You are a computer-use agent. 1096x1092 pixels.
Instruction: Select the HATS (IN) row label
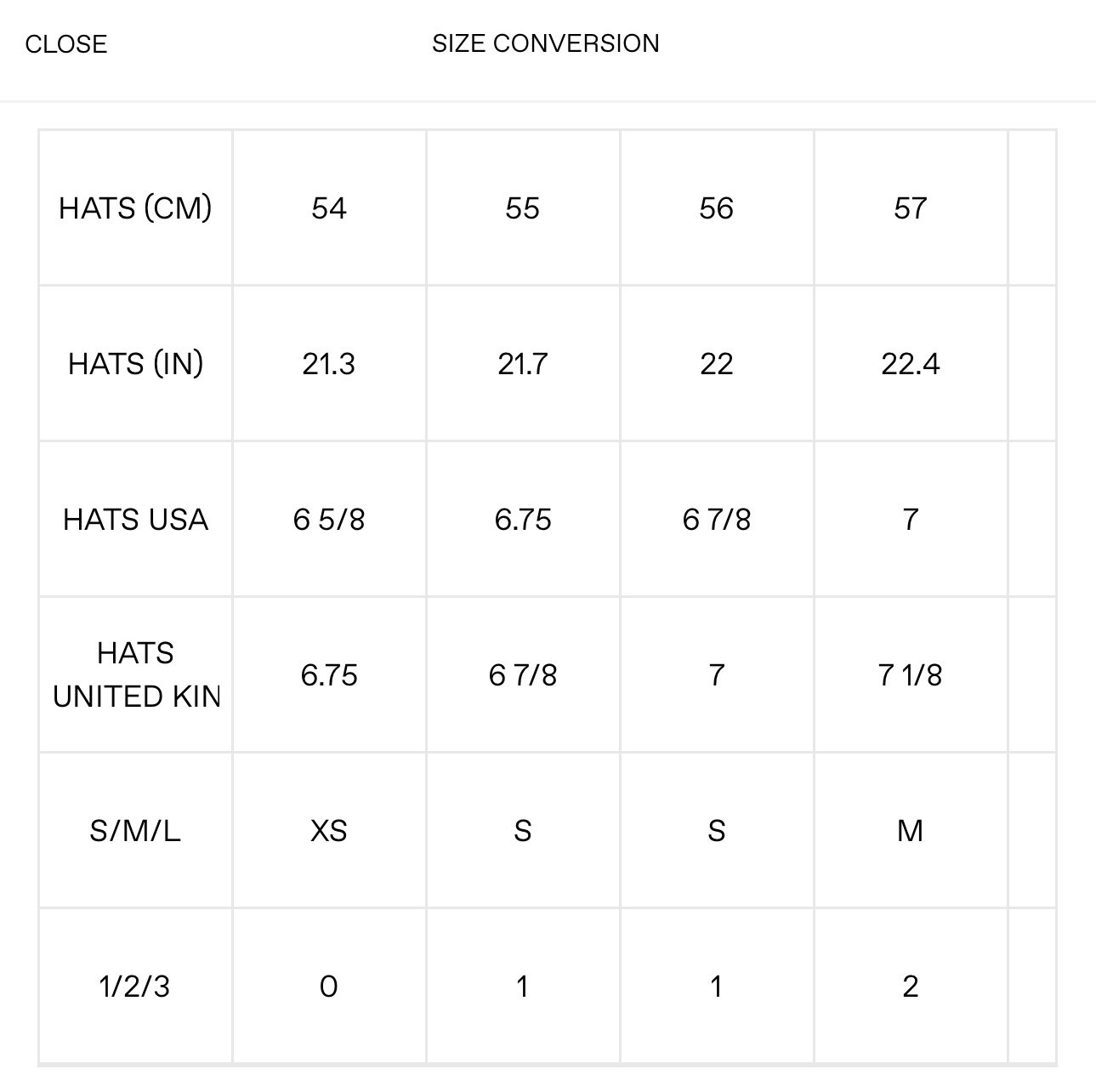click(x=135, y=364)
